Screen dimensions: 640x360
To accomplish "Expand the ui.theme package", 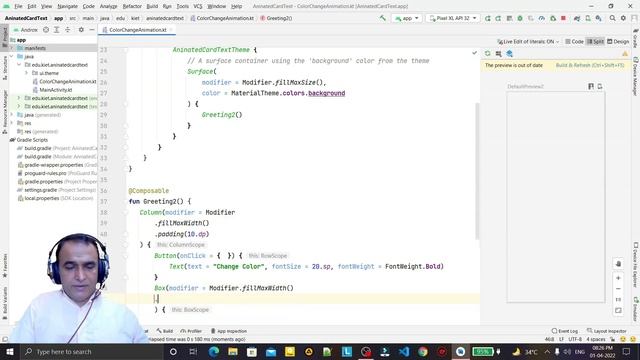I will [x=27, y=73].
